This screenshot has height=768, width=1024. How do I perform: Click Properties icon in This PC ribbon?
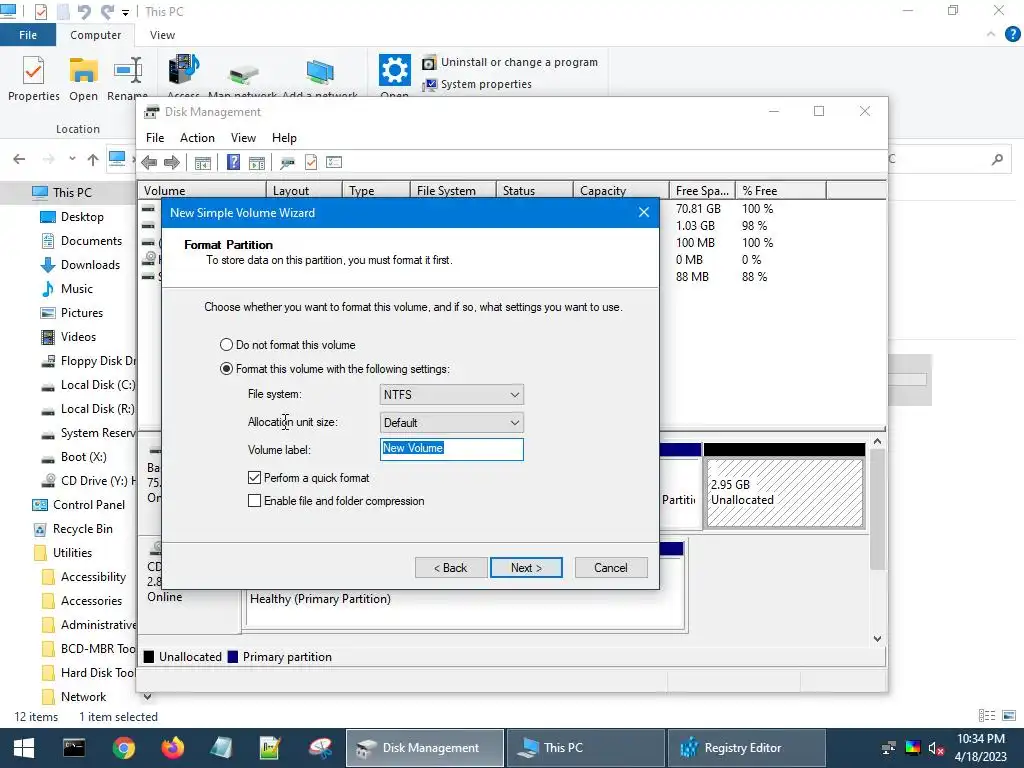click(33, 71)
